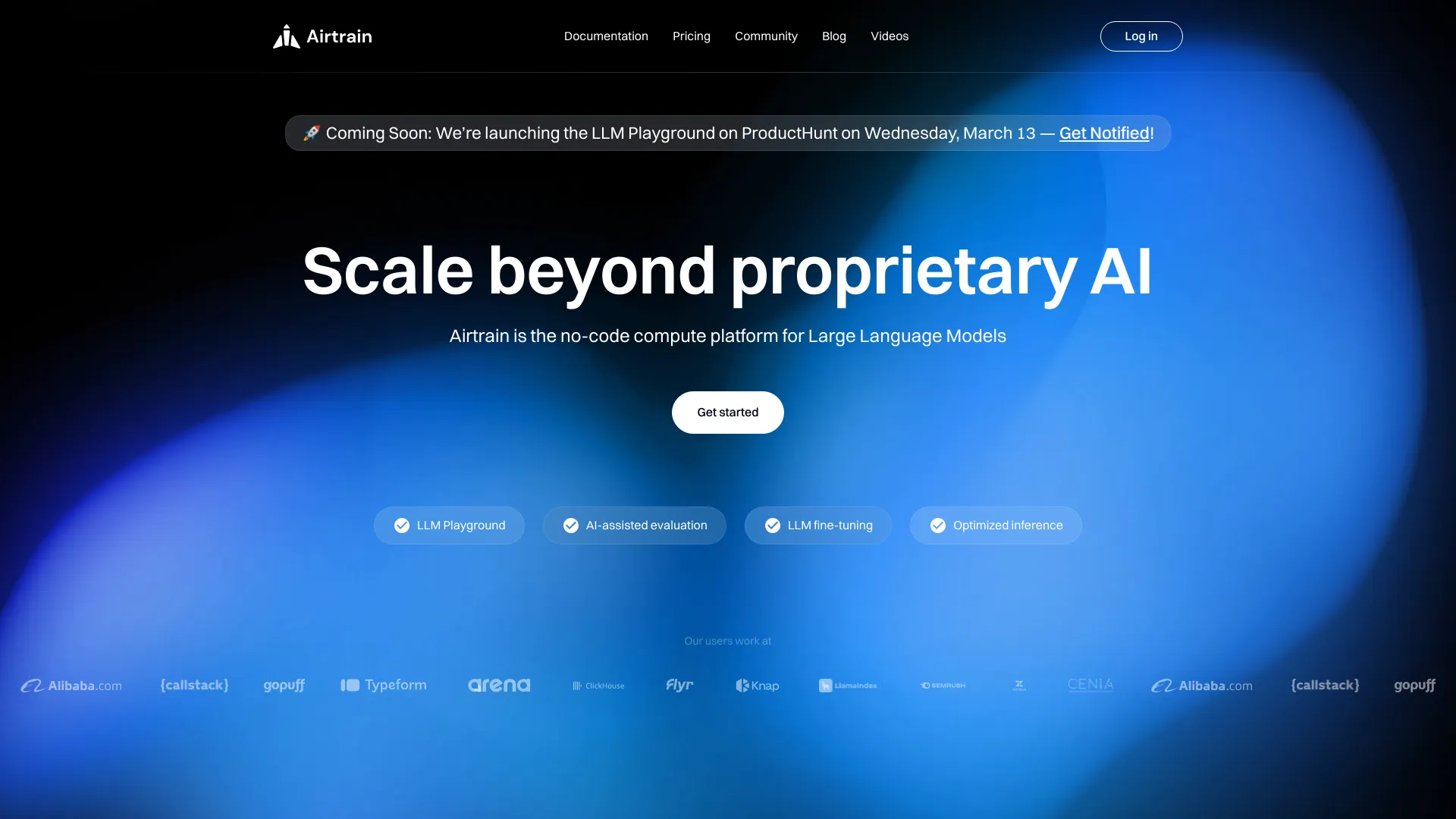Click the Get Notified link in banner
Image resolution: width=1456 pixels, height=819 pixels.
click(1104, 132)
